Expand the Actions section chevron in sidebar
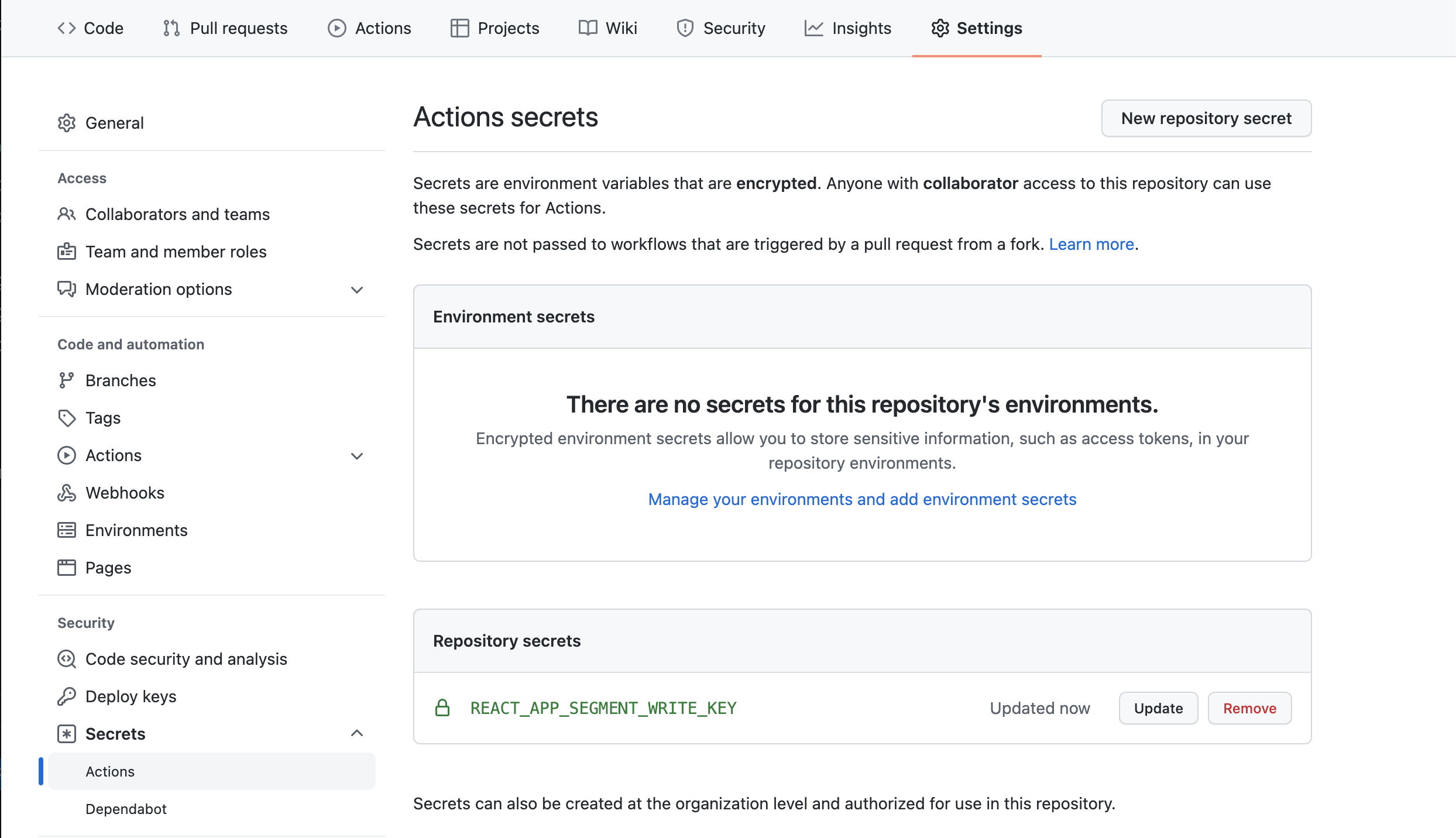Image resolution: width=1456 pixels, height=838 pixels. point(357,456)
